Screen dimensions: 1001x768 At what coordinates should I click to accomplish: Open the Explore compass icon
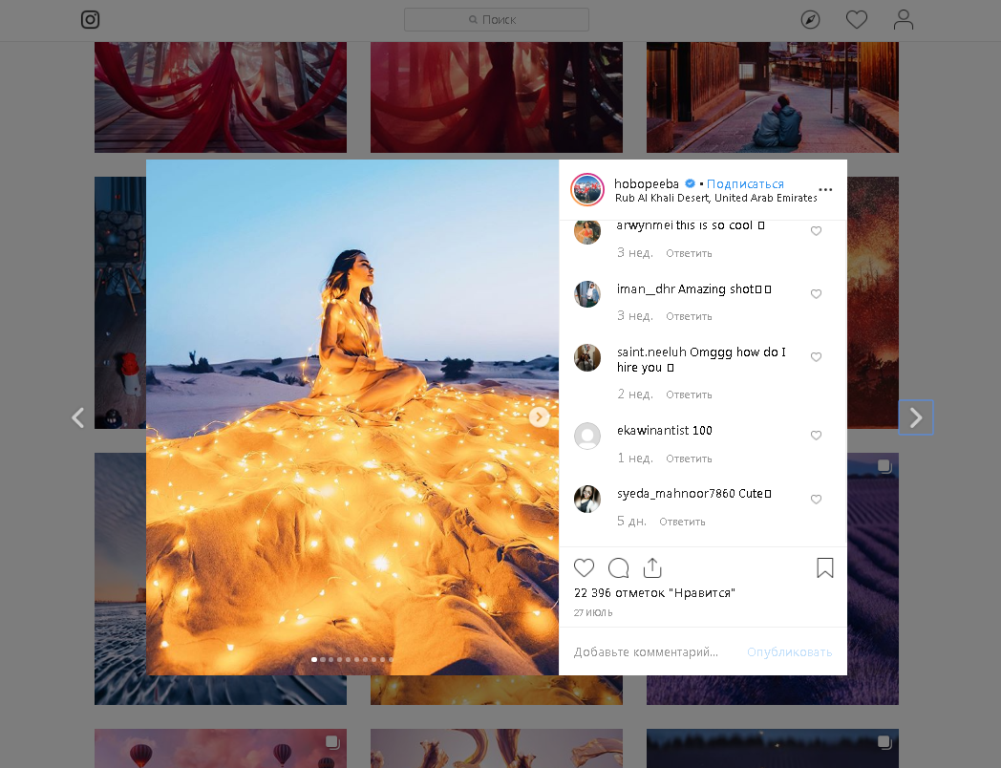810,19
